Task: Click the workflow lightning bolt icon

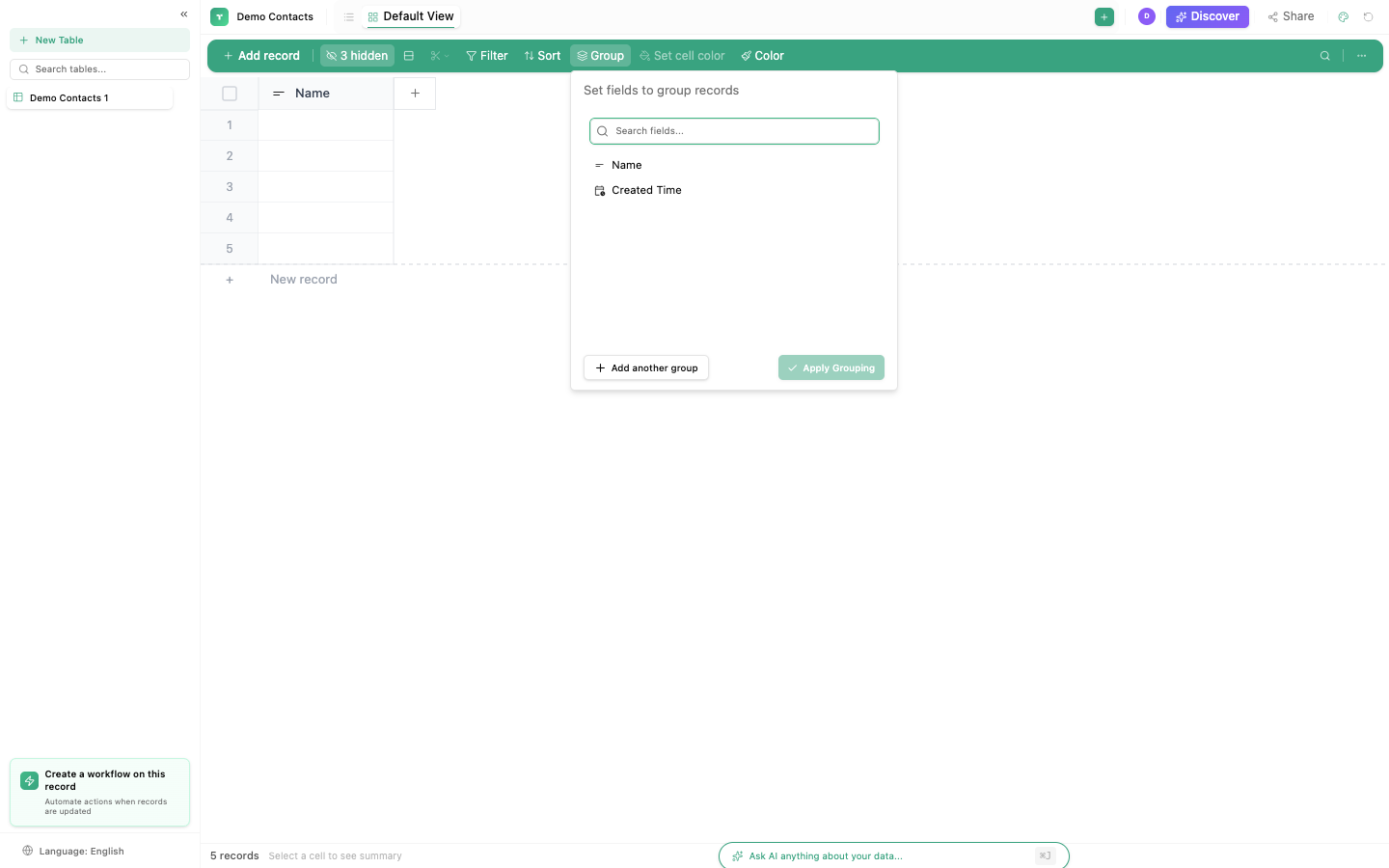Action: (x=30, y=780)
